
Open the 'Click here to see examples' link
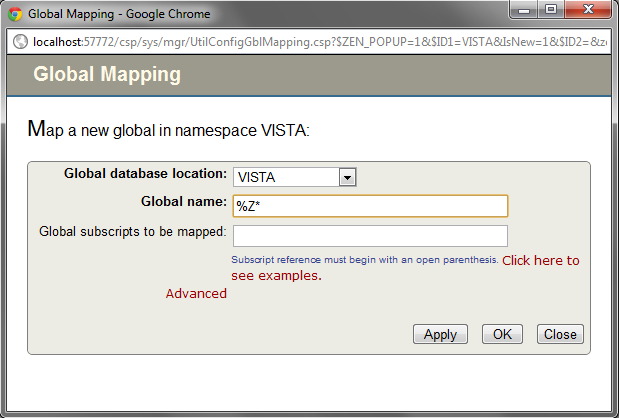pyautogui.click(x=540, y=260)
